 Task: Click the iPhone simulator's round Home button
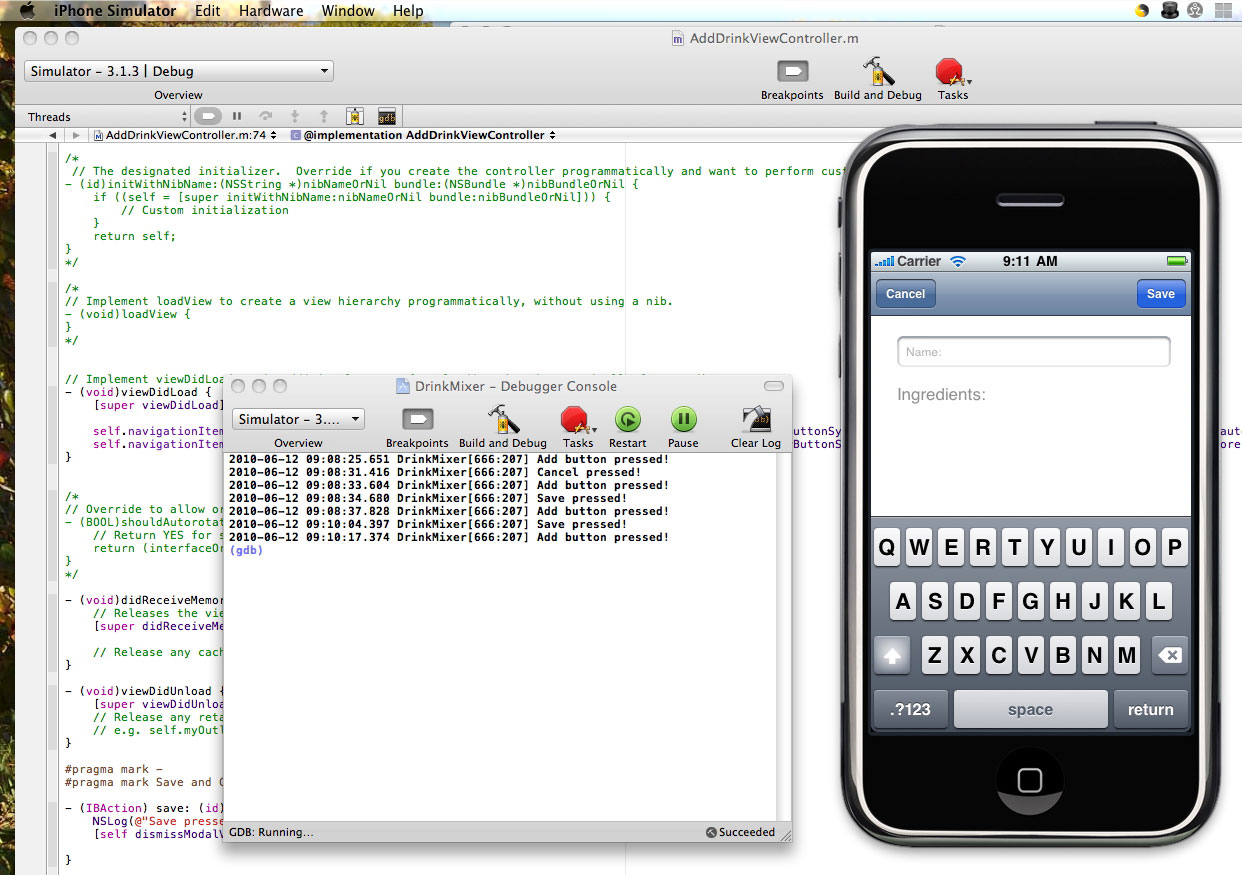(1030, 781)
